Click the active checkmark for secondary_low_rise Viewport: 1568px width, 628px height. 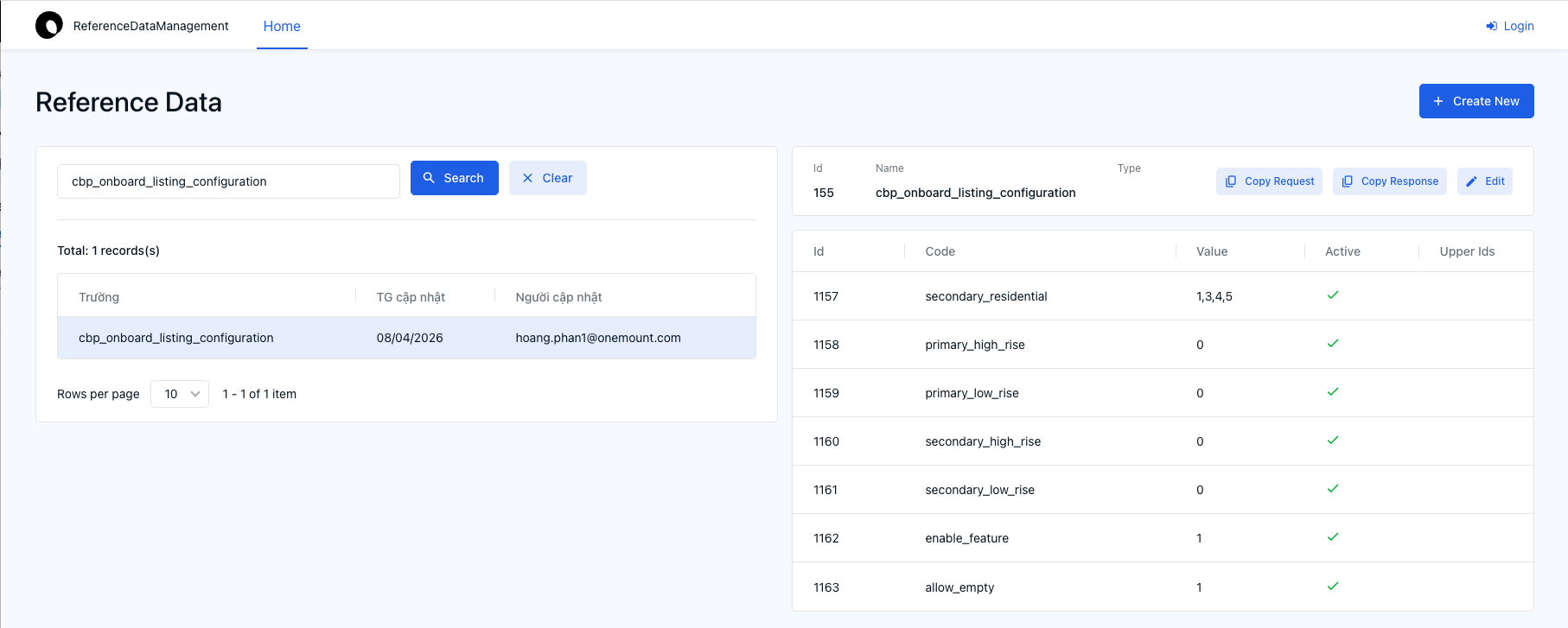coord(1333,489)
